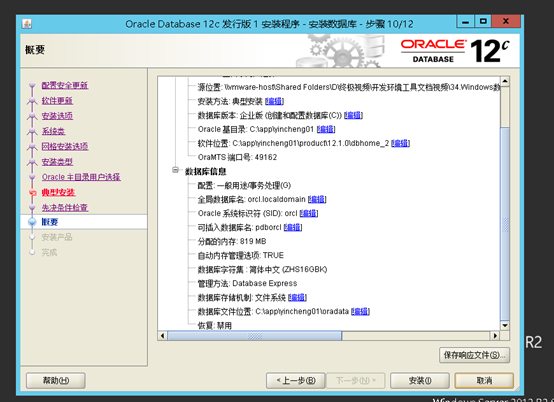Screen dimensions: 554x402
Task: Select the 管理方法: Database Express row
Action: pos(247,283)
